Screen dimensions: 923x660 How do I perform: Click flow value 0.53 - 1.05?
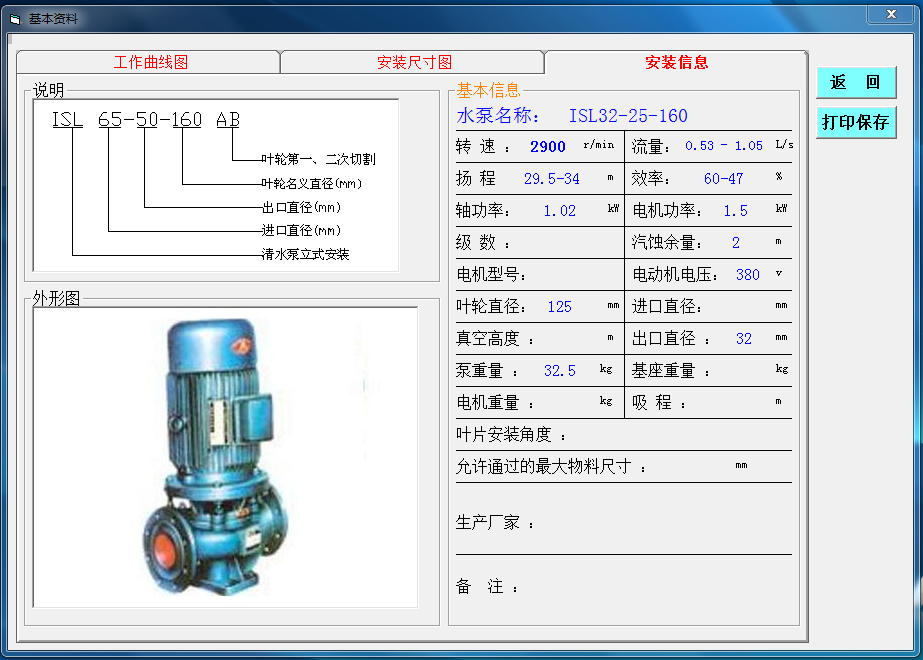click(723, 146)
